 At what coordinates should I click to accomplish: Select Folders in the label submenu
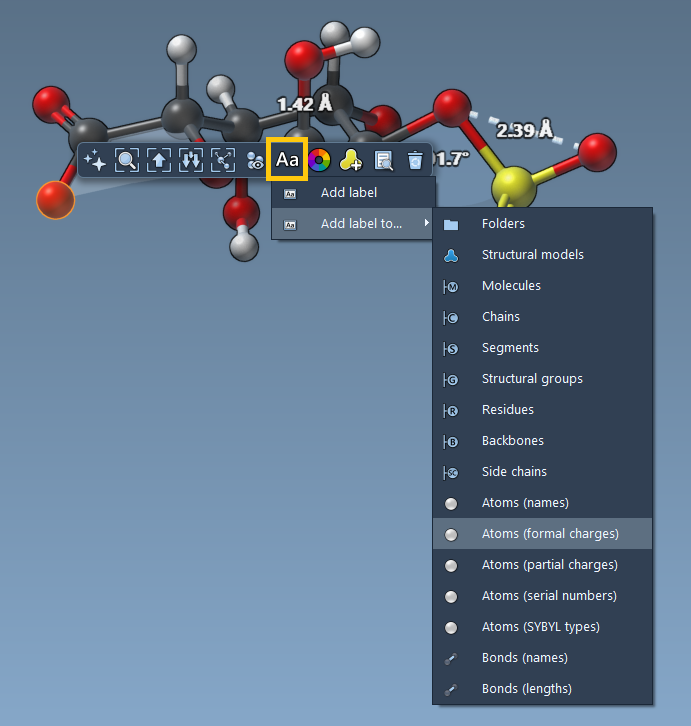coord(503,224)
